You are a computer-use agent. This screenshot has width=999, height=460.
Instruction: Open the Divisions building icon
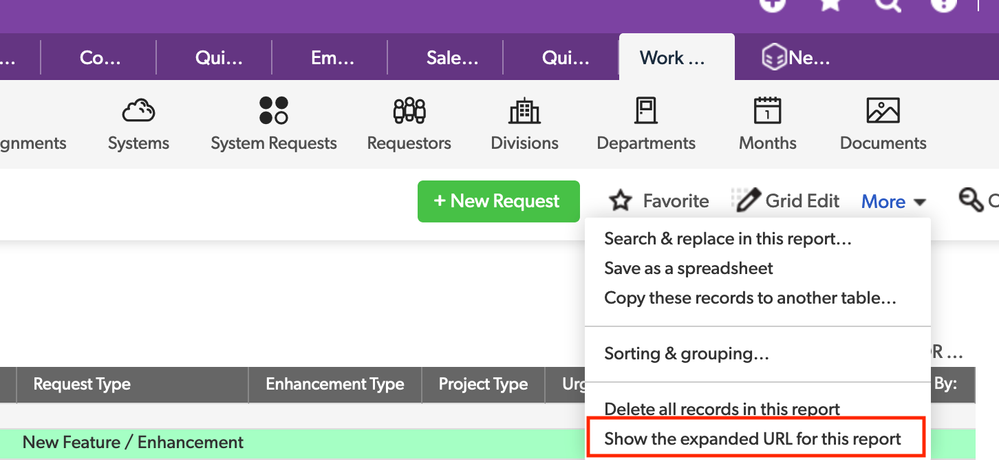524,111
